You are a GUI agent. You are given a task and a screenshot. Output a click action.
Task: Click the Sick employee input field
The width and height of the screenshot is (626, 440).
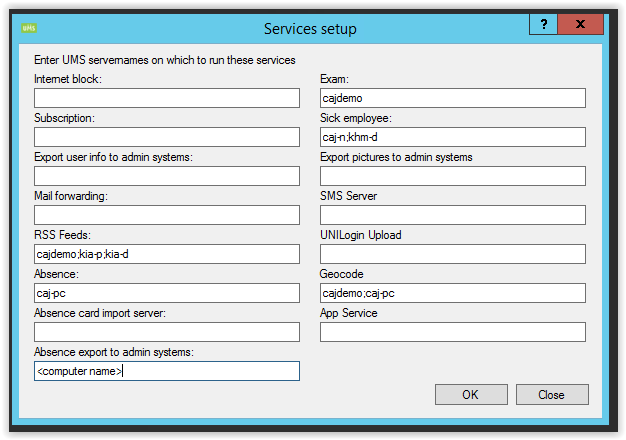click(x=452, y=137)
